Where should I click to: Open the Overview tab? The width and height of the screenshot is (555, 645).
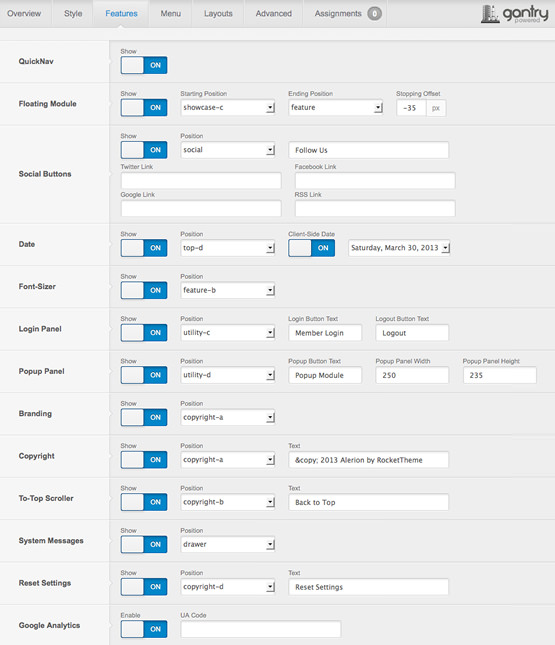point(24,14)
